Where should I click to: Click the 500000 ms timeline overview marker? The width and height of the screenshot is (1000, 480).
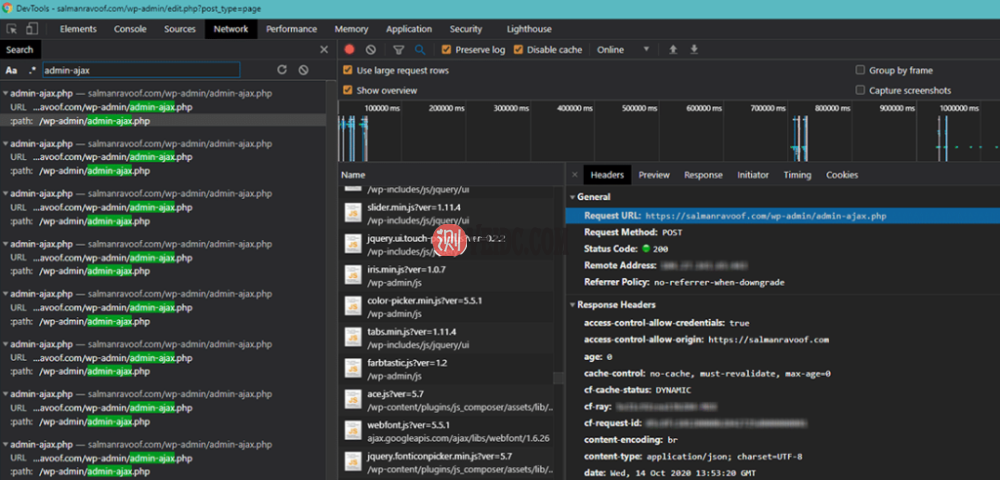coord(639,108)
